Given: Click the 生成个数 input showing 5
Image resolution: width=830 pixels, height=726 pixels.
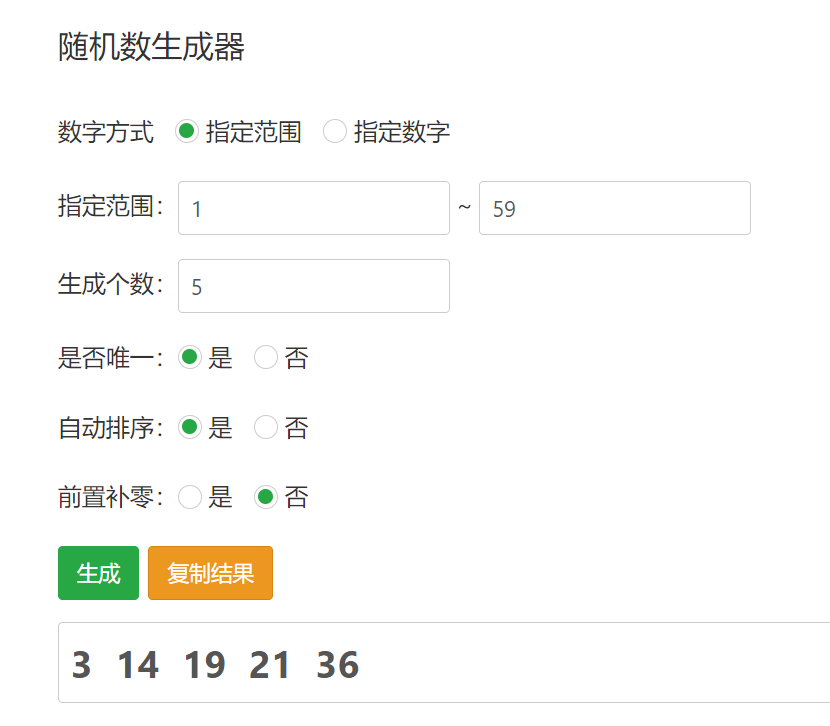Looking at the screenshot, I should point(314,286).
